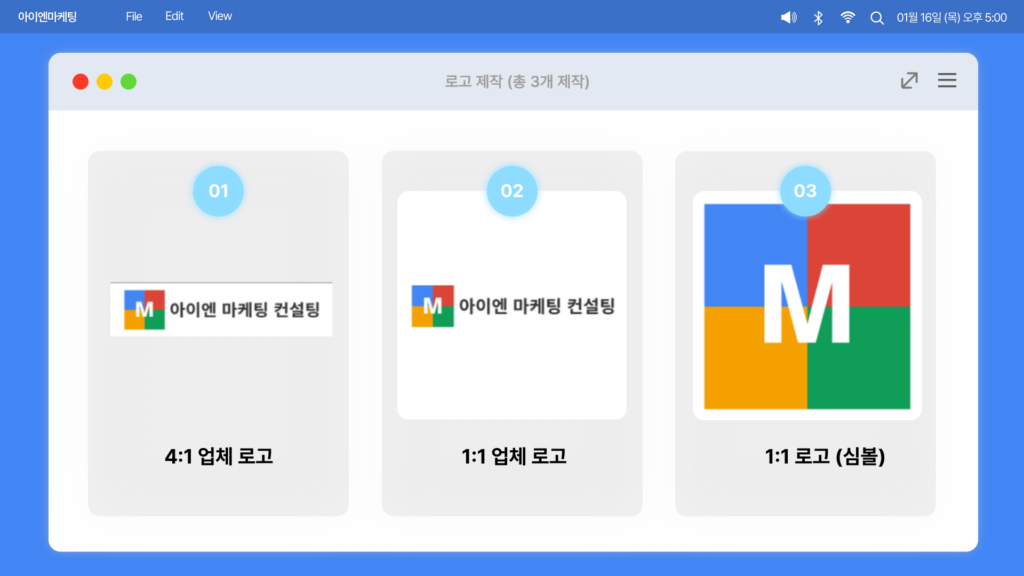Click the 4:1 업체 로고 label
Screen dimensions: 1024x576
click(219, 456)
